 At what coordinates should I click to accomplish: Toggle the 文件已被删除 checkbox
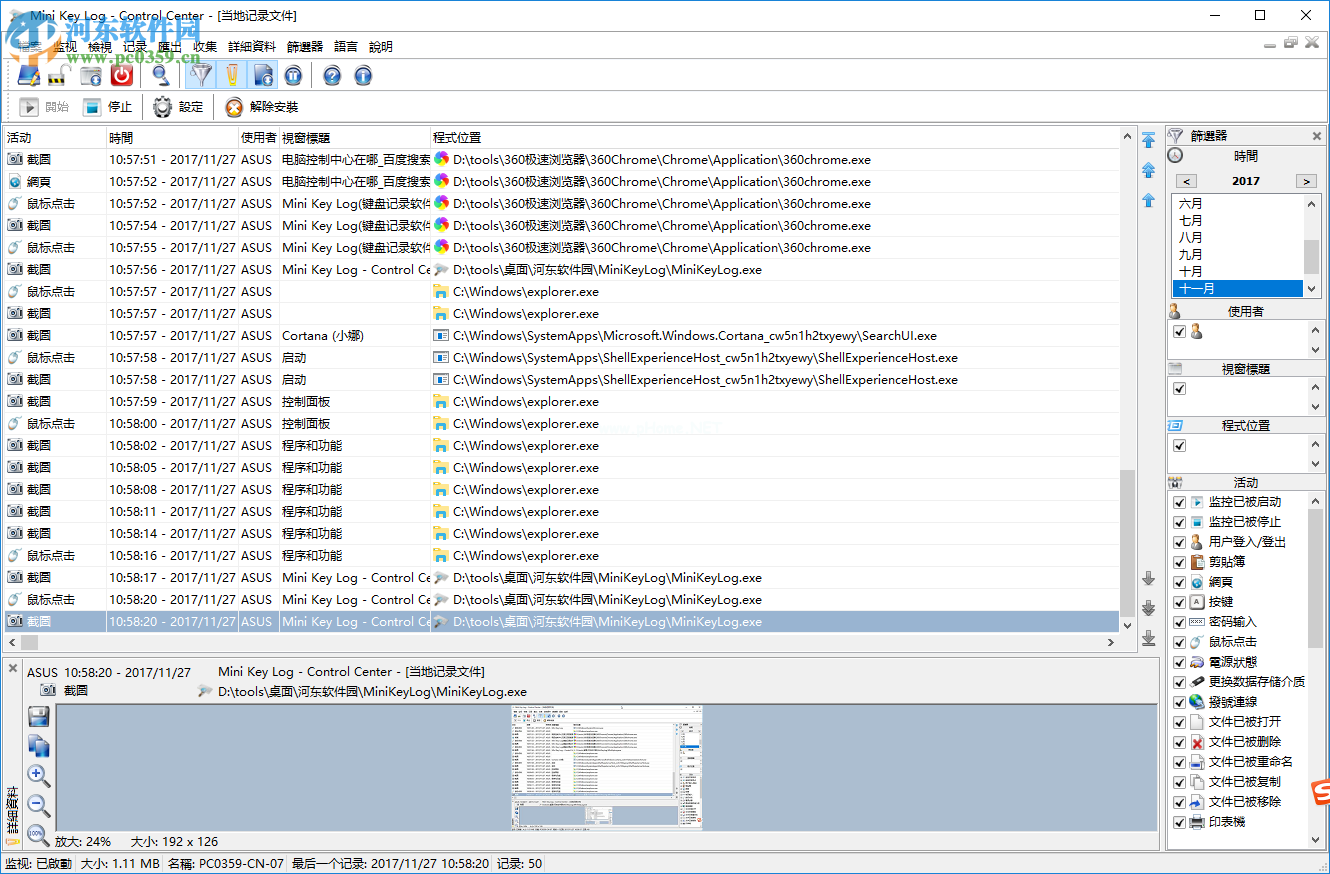[1179, 742]
